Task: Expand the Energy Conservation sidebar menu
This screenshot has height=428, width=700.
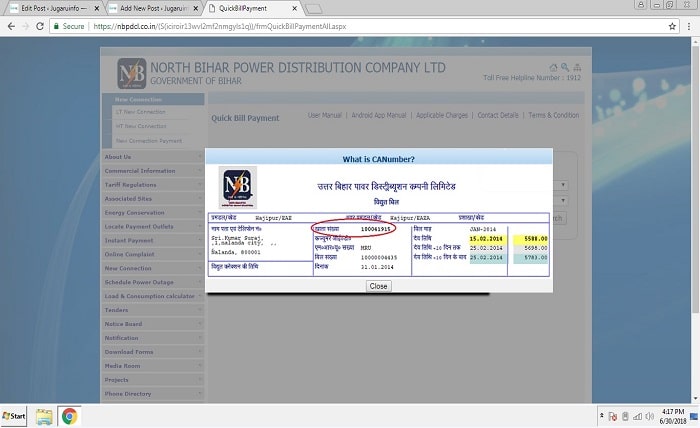Action: pos(153,213)
